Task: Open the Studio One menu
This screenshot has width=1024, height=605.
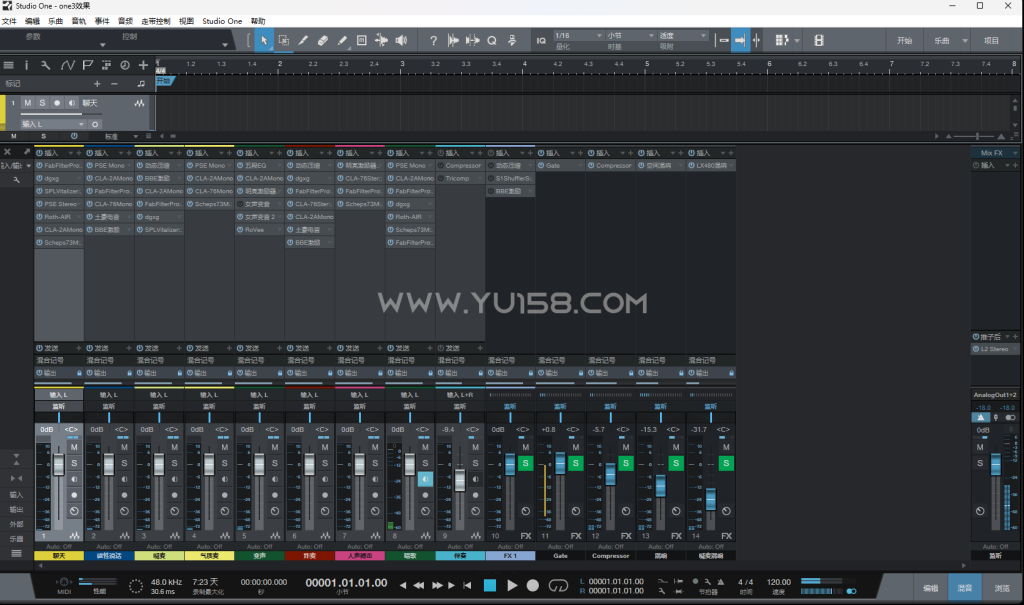Action: click(x=221, y=20)
